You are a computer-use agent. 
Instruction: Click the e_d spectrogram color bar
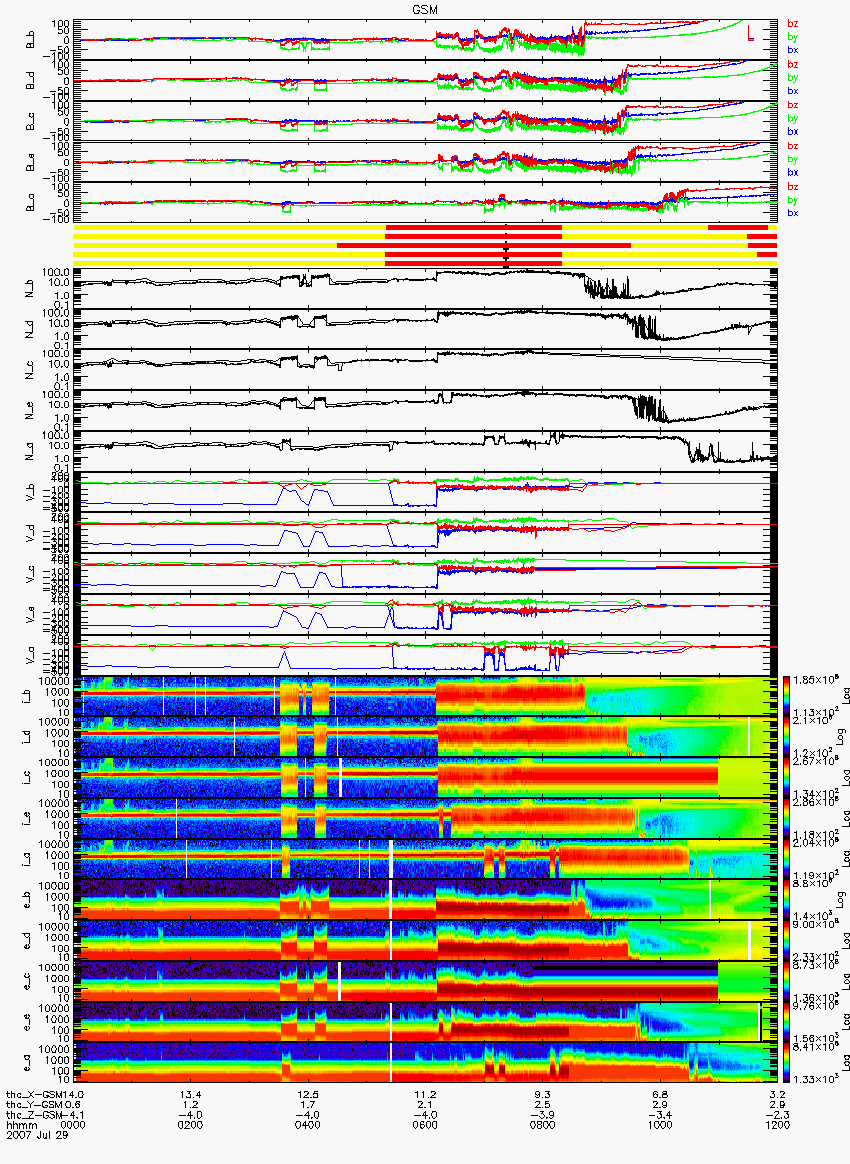788,941
